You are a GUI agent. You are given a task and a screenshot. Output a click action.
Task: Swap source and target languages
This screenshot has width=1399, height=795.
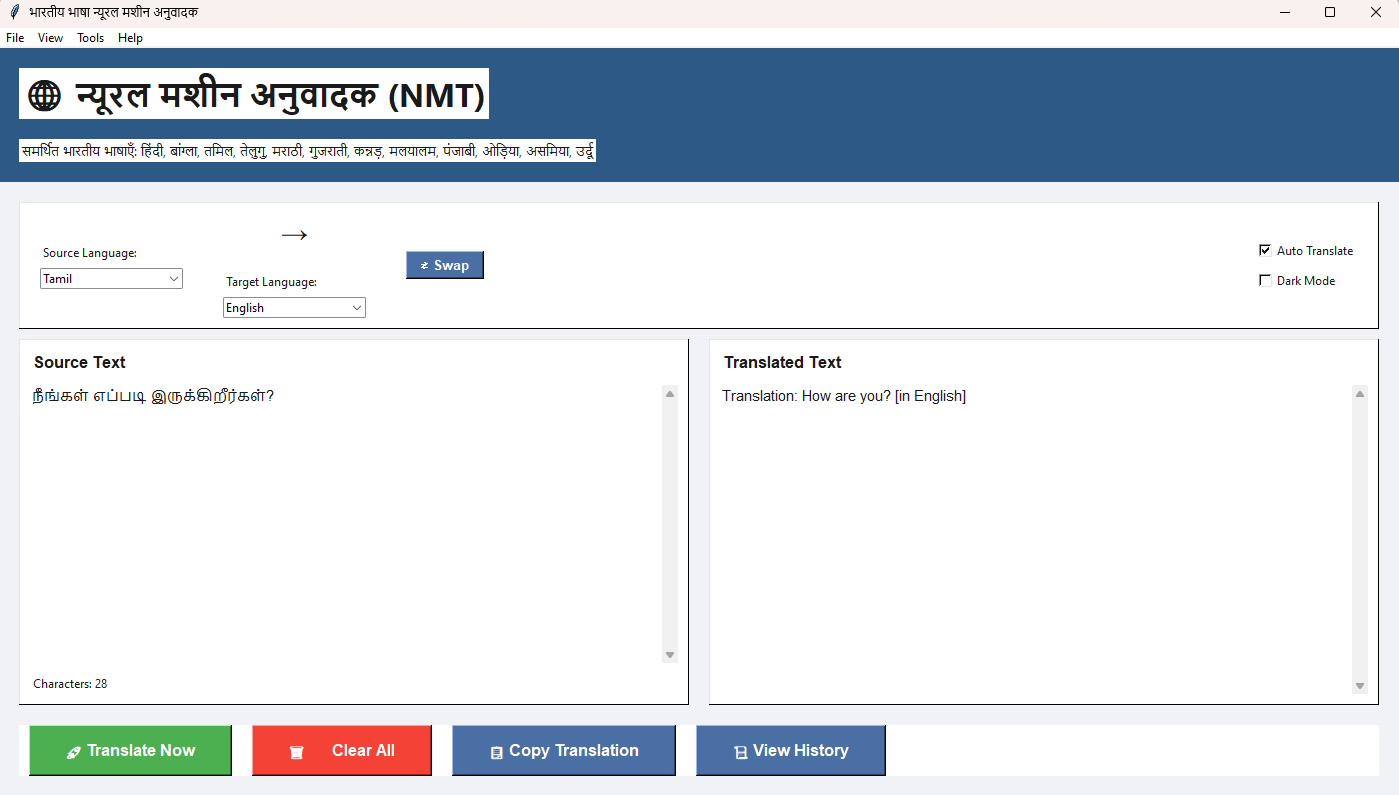(x=445, y=265)
